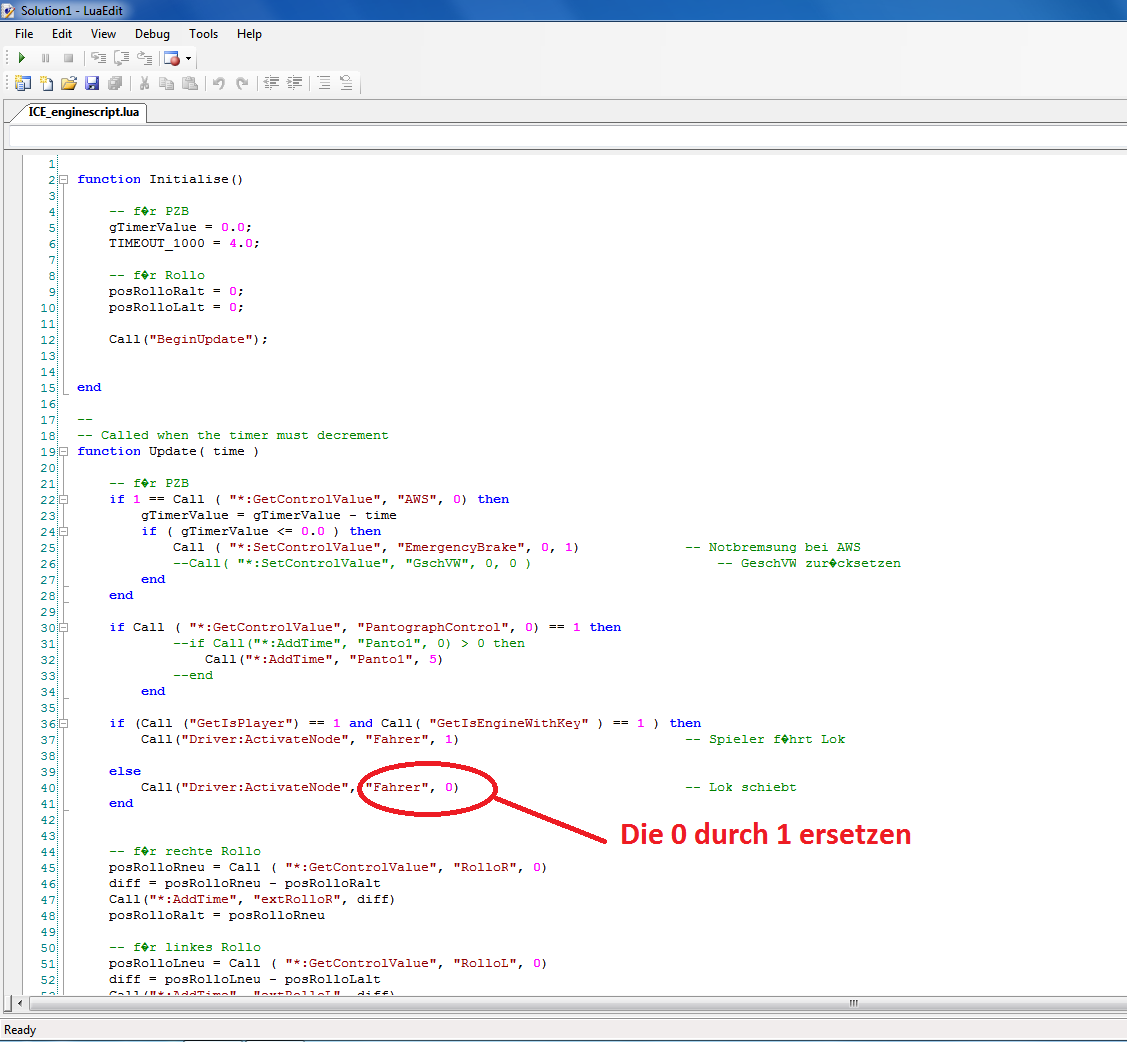Select the ICE_enginescript.lua tab

click(x=84, y=112)
